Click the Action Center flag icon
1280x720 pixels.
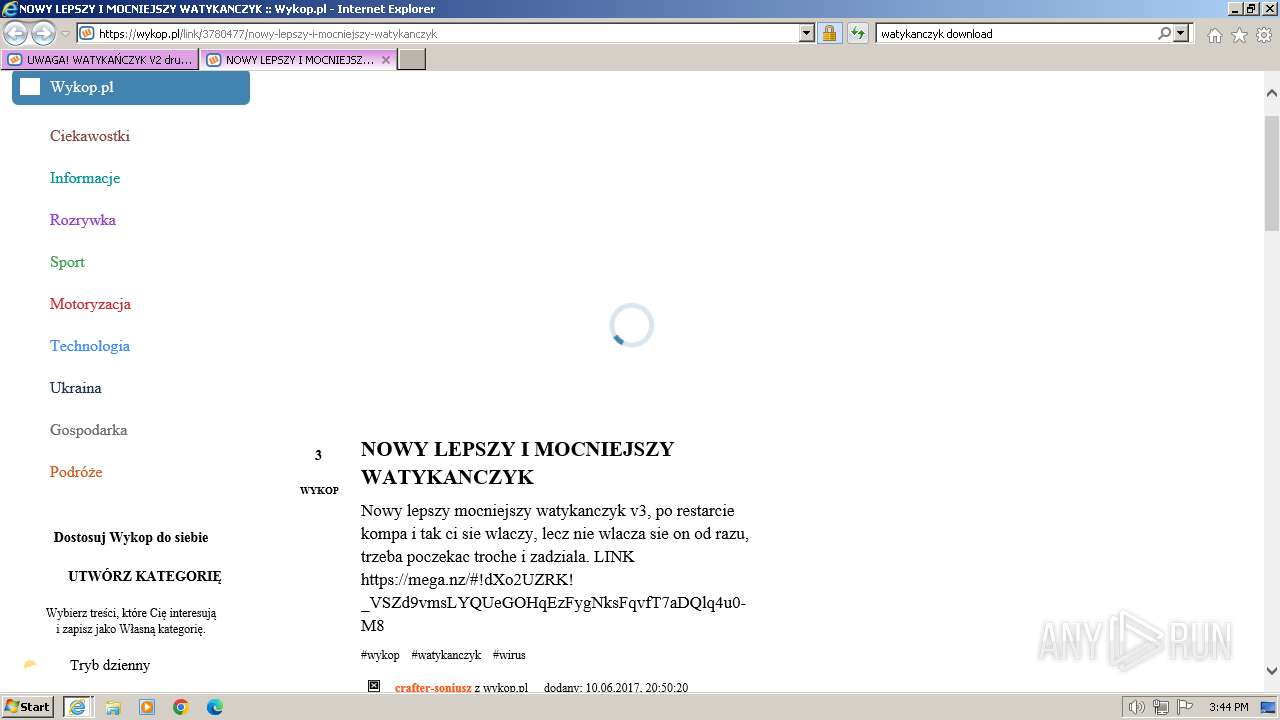click(1183, 707)
